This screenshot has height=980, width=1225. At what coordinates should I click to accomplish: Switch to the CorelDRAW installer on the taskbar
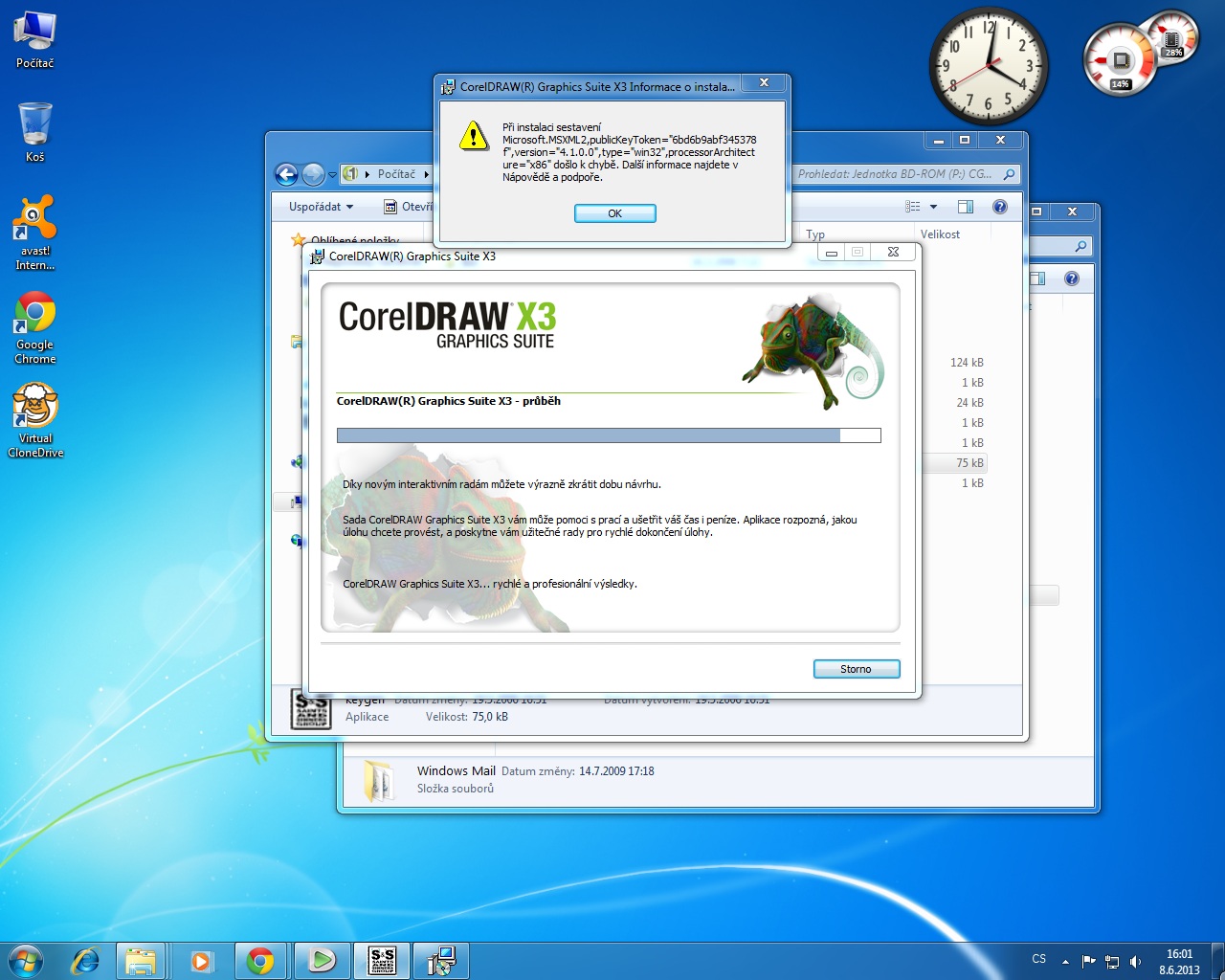pyautogui.click(x=441, y=960)
